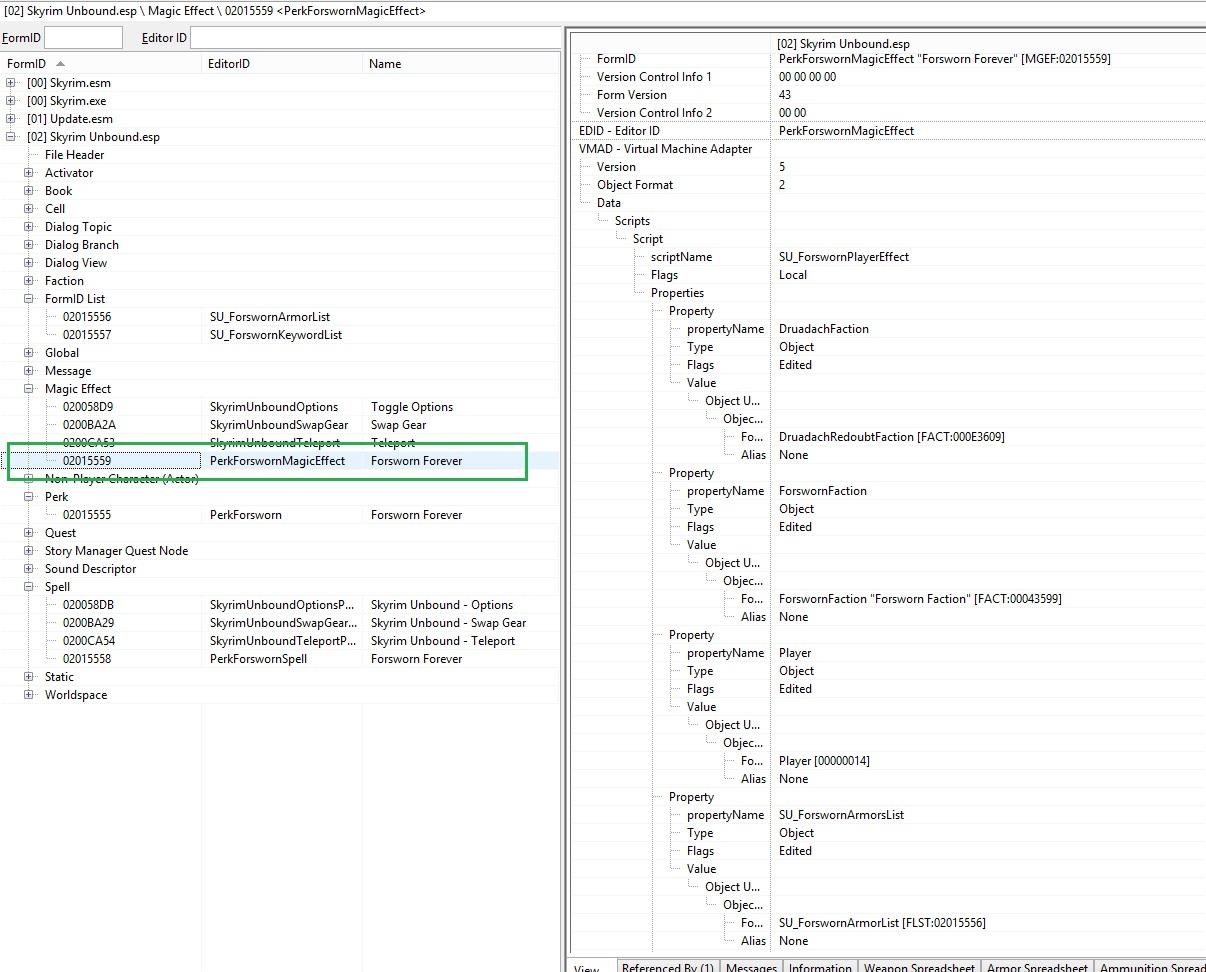Collapse the Spell group

click(29, 587)
